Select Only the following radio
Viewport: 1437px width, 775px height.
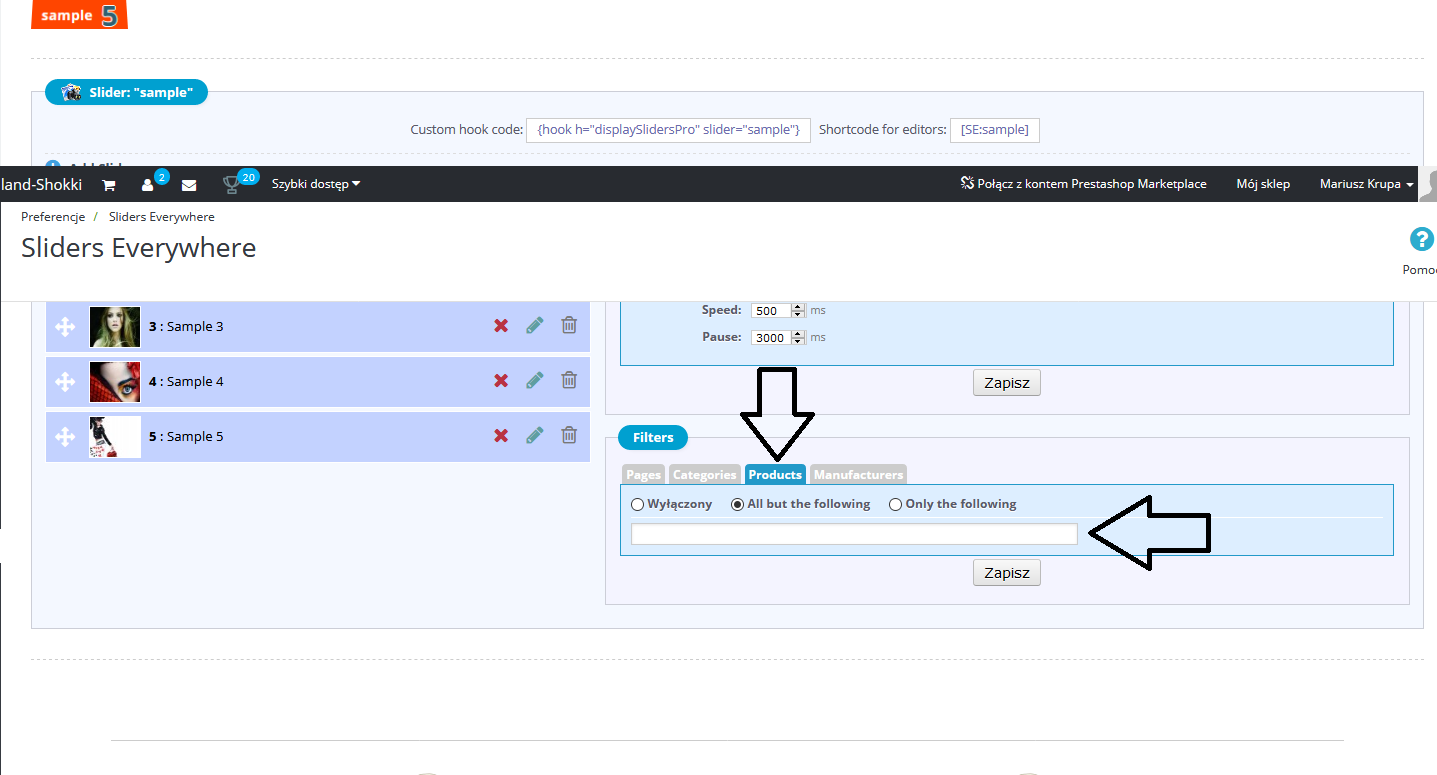tap(895, 505)
